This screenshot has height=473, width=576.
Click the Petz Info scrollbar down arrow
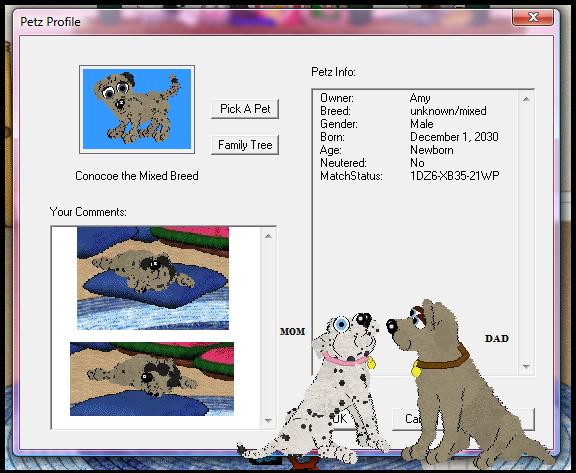coord(526,366)
